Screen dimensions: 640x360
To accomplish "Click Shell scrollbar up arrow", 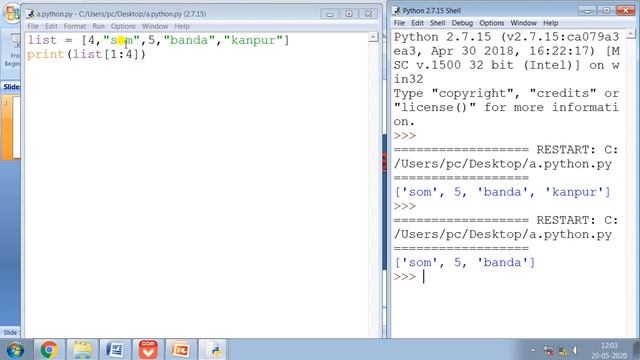I will (x=631, y=34).
